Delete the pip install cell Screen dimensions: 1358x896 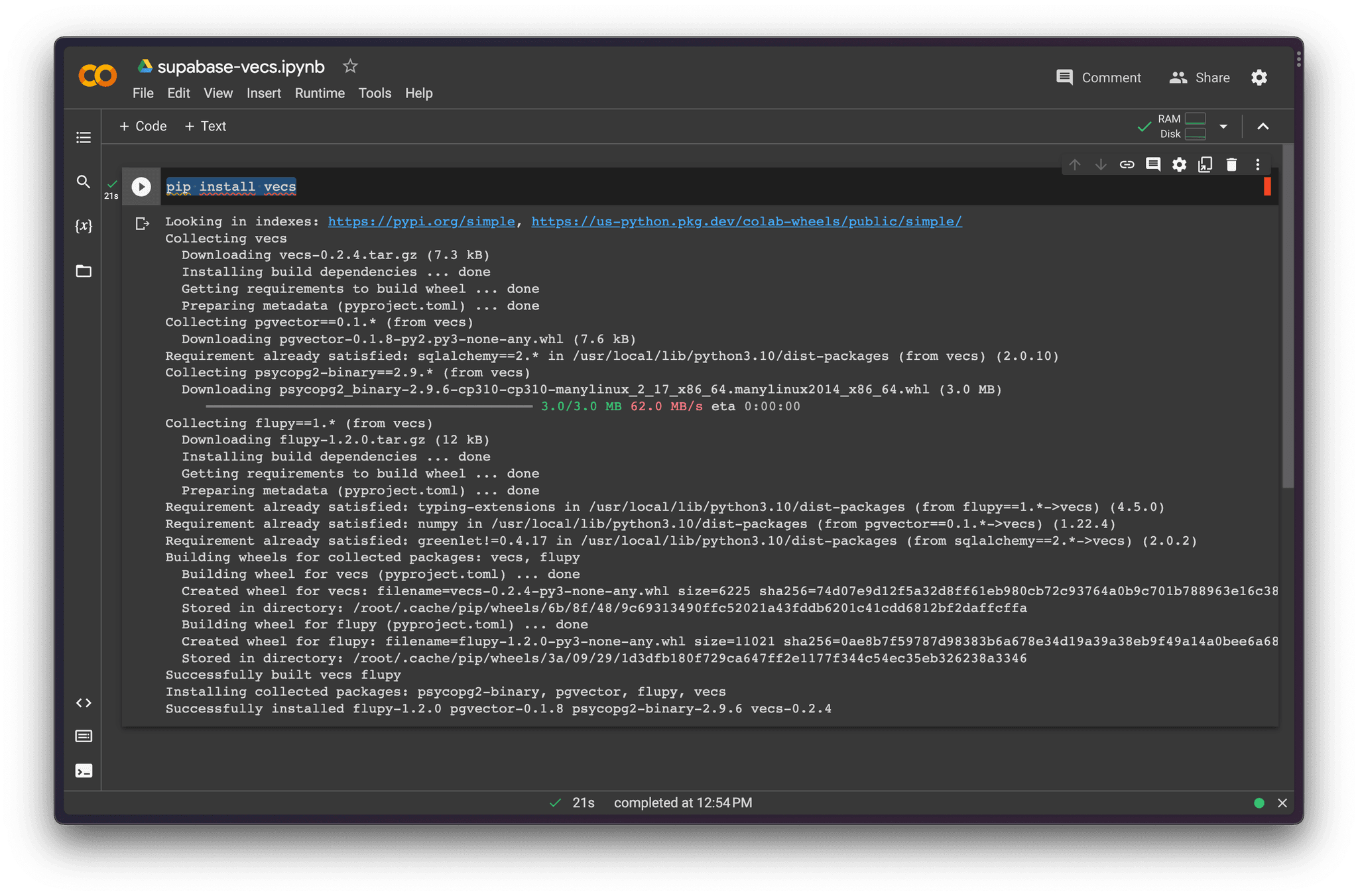coord(1231,164)
